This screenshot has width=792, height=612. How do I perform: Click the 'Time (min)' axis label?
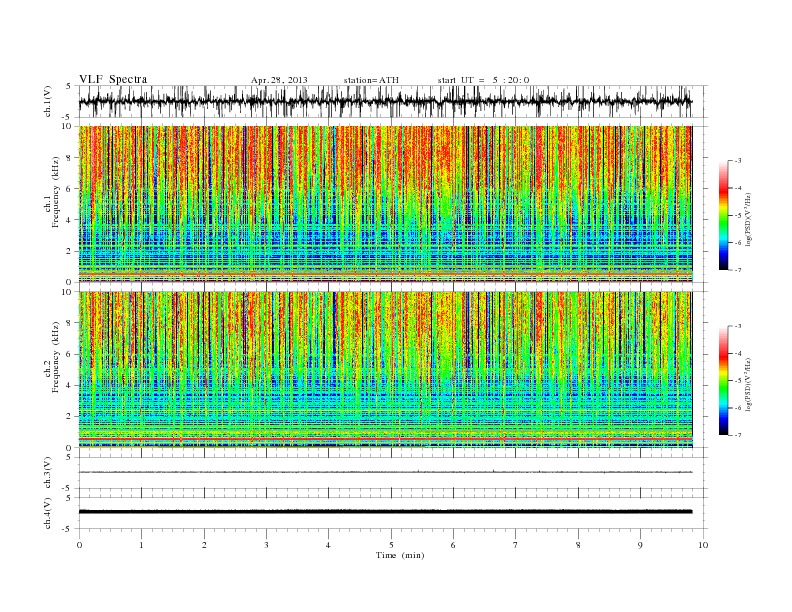coord(400,555)
